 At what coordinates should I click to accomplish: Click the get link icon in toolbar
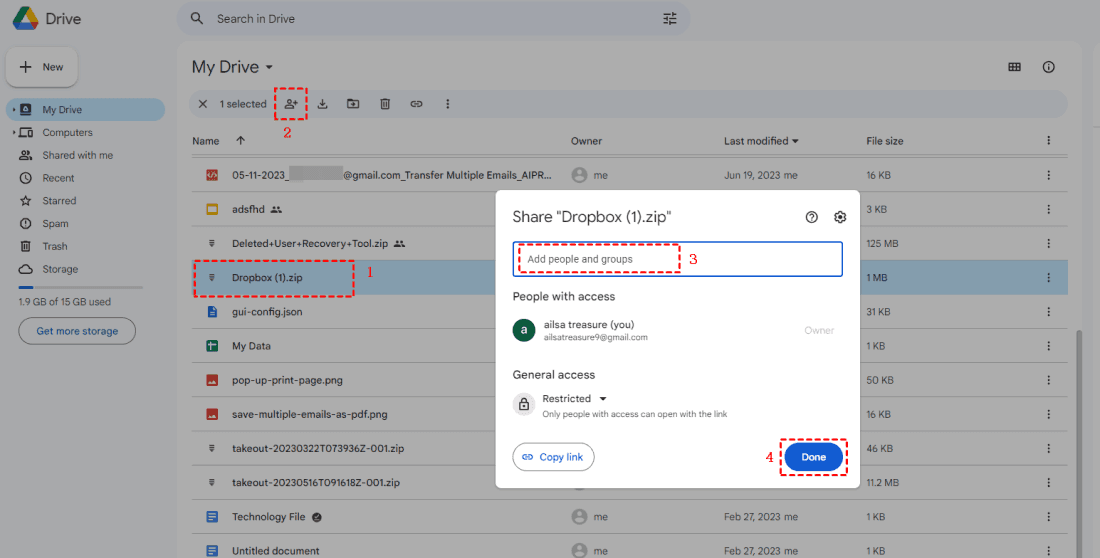417,104
